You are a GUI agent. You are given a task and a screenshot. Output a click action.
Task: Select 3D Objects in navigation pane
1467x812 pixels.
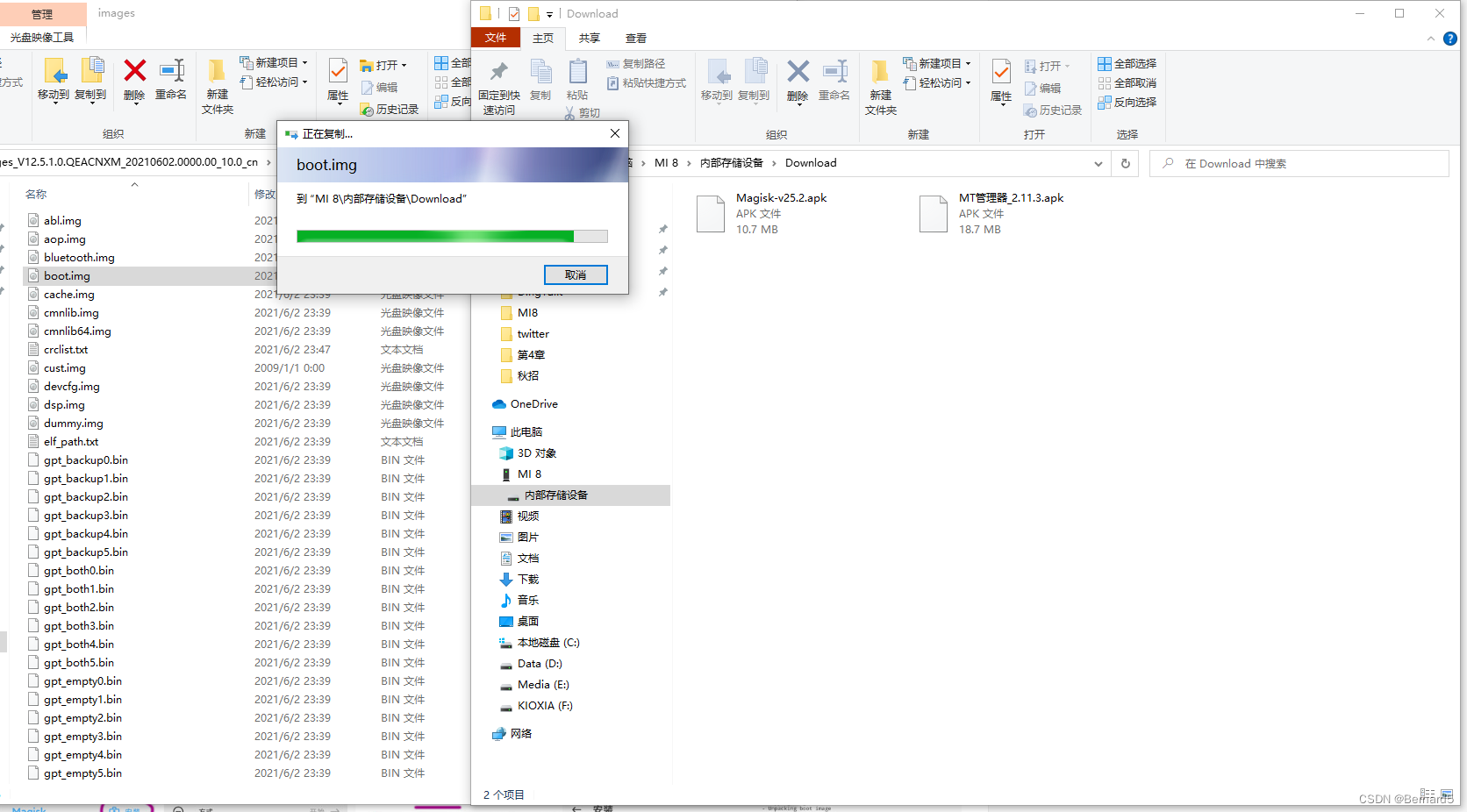coord(528,453)
